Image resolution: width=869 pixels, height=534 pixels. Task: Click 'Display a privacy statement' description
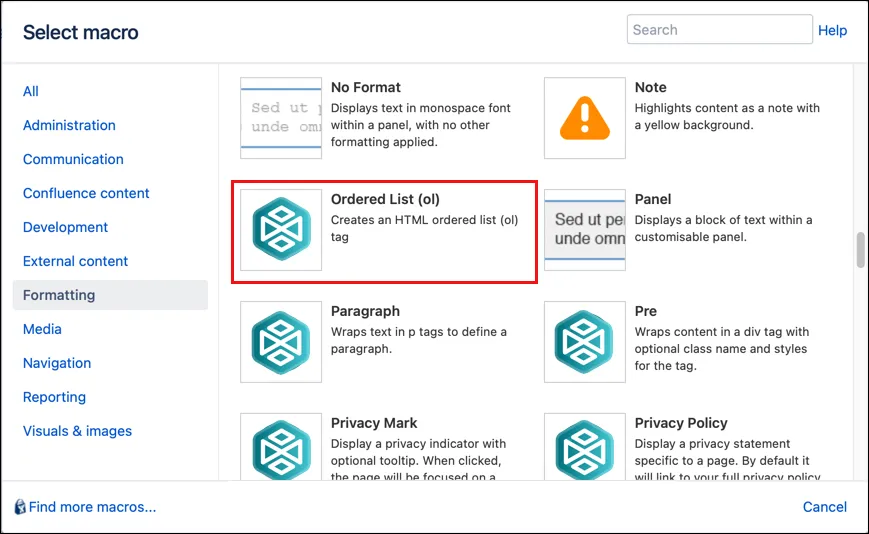[728, 459]
